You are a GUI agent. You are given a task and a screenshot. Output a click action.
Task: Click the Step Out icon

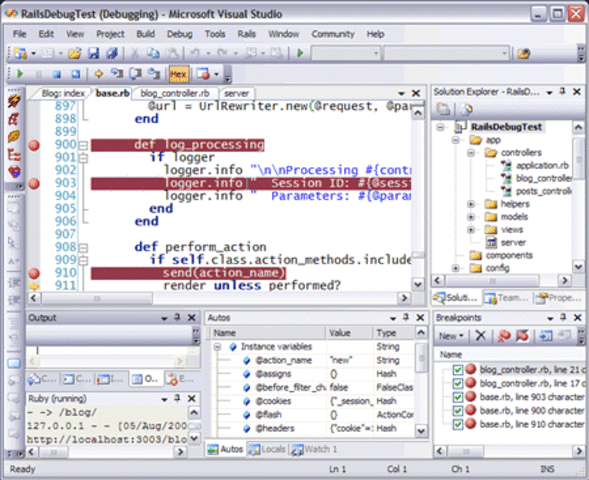tap(154, 74)
